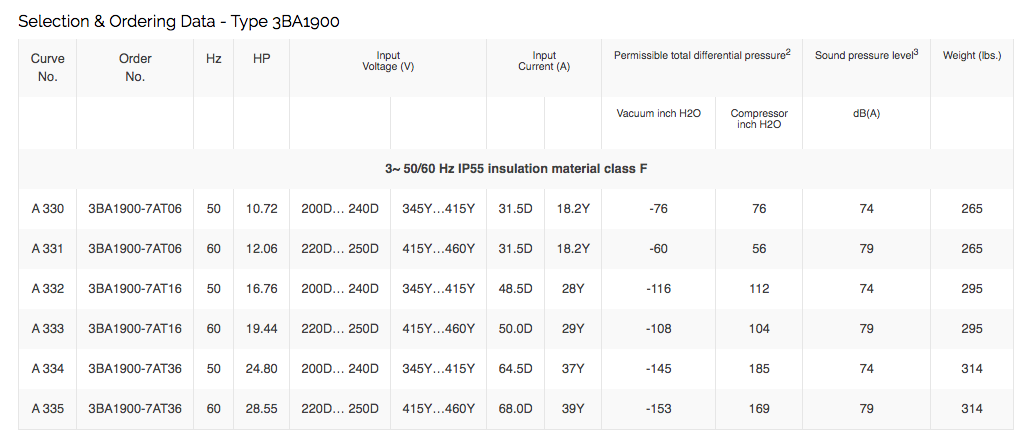
Task: Click the 28.55 HP value
Action: (x=262, y=409)
